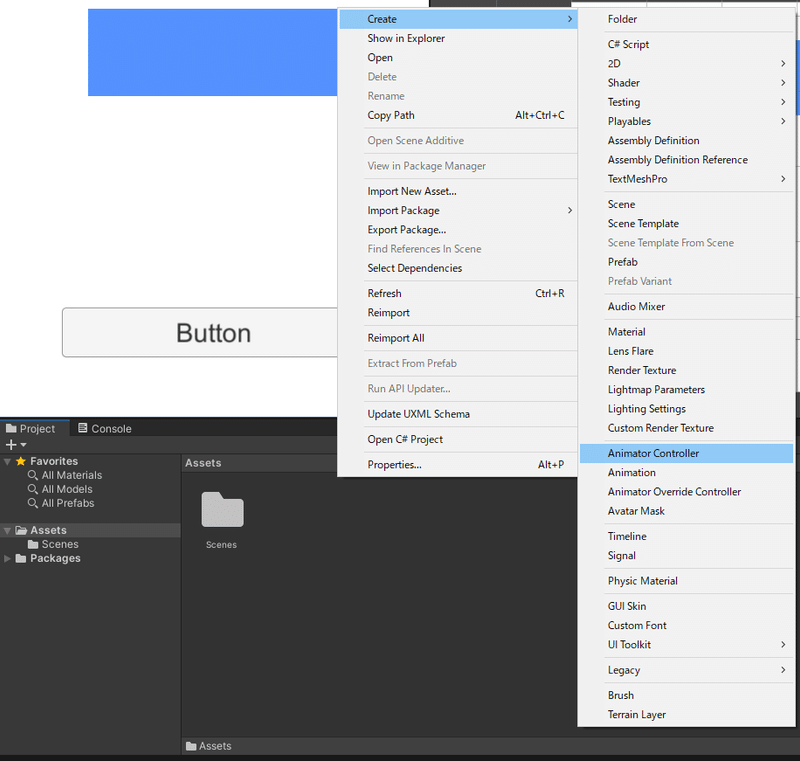Create Lightmap Parameters asset

click(x=686, y=390)
